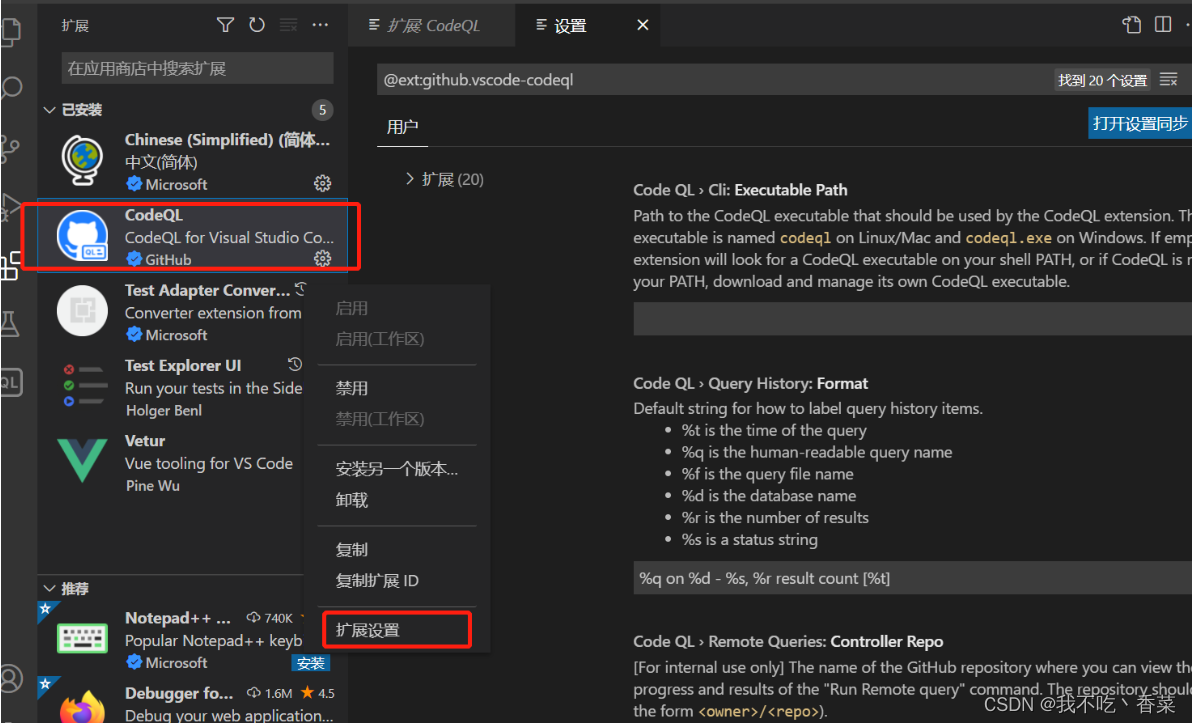Image resolution: width=1192 pixels, height=724 pixels.
Task: Click the Holger Benl publisher name
Action: (x=163, y=410)
